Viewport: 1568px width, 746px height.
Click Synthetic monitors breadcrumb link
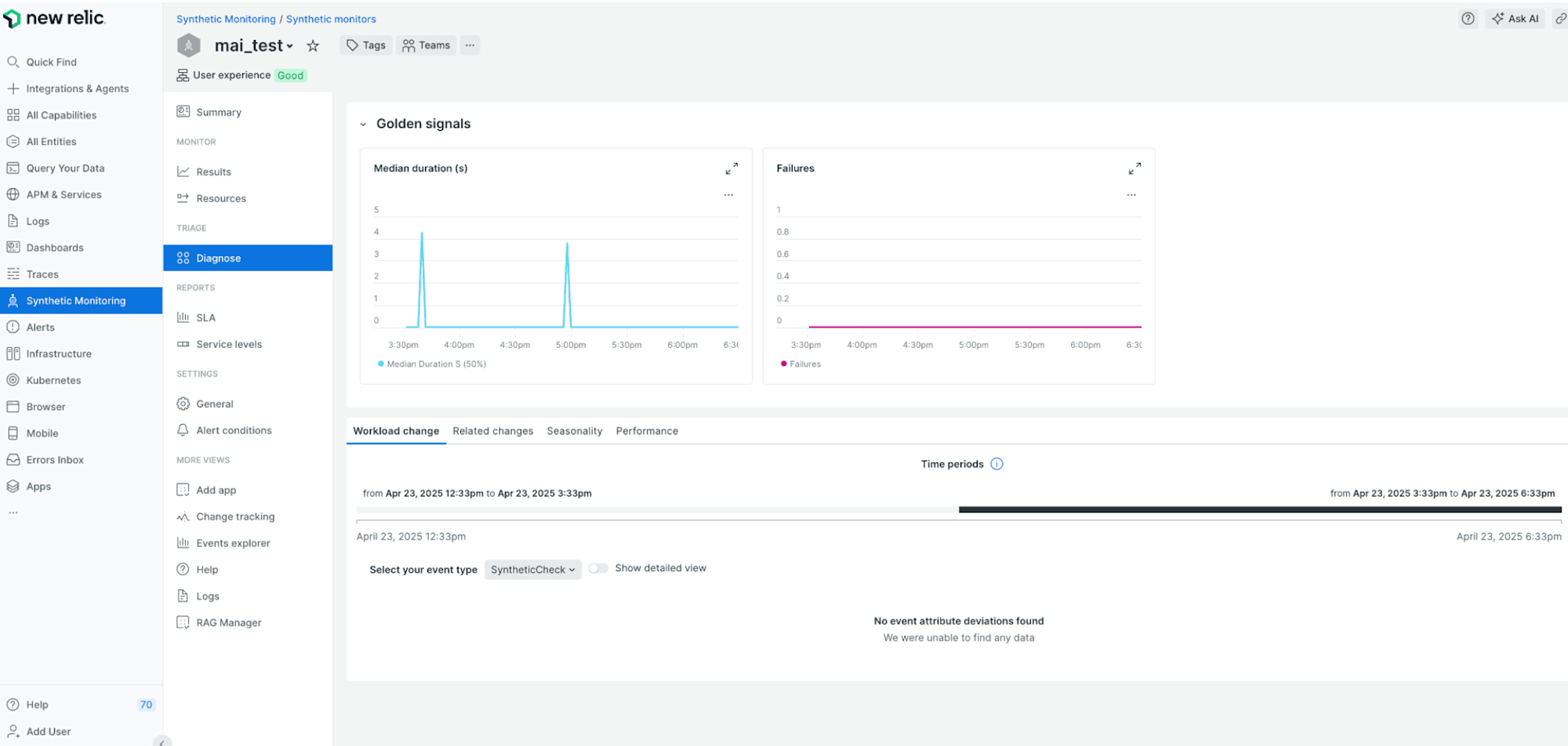click(x=331, y=19)
